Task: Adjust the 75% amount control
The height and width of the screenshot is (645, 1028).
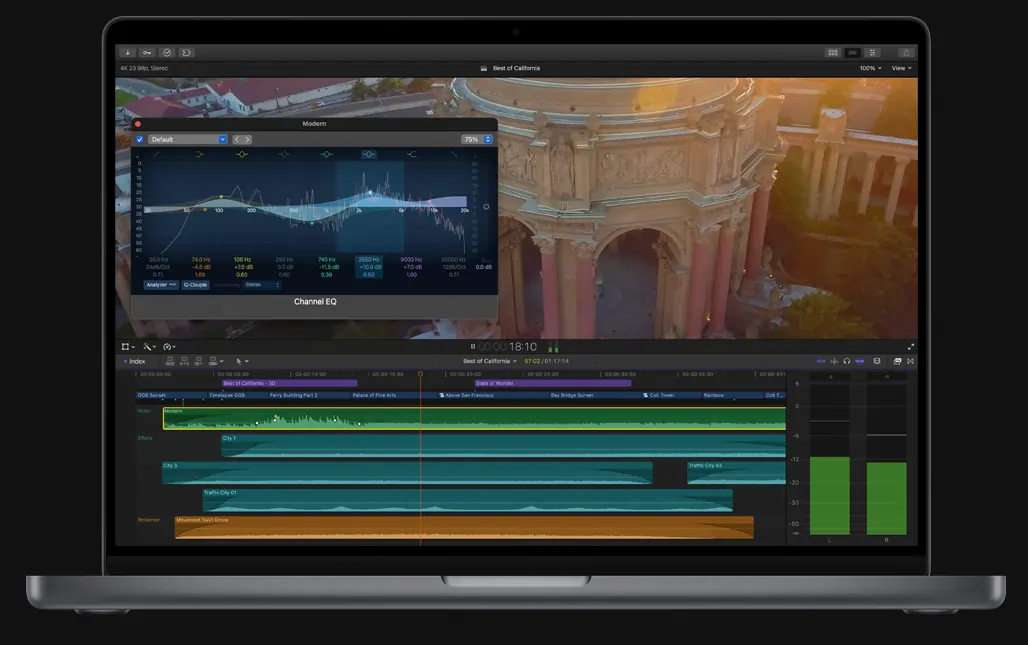Action: coord(471,140)
